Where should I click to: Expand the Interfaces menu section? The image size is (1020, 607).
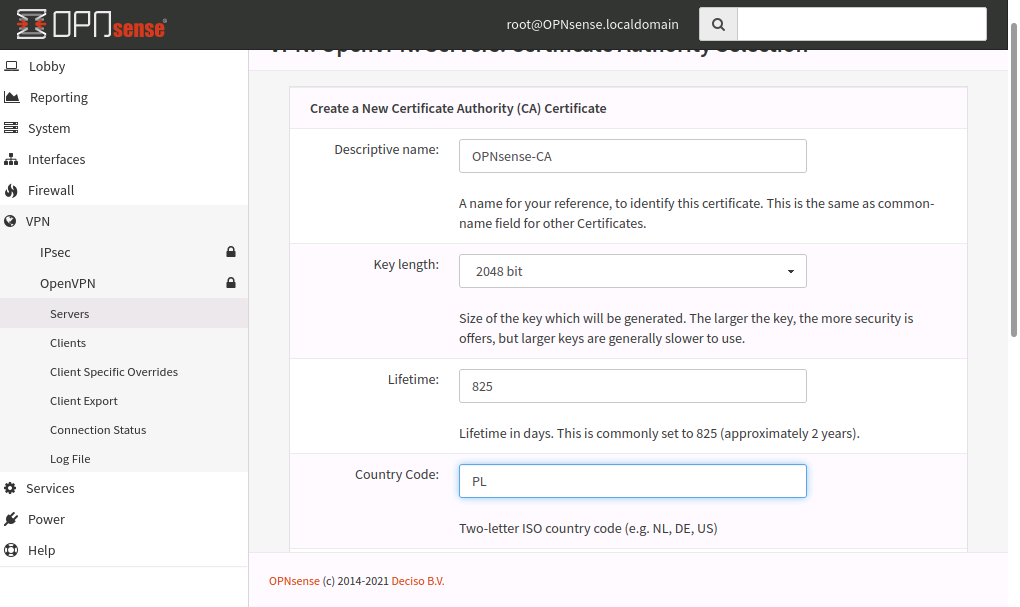56,160
